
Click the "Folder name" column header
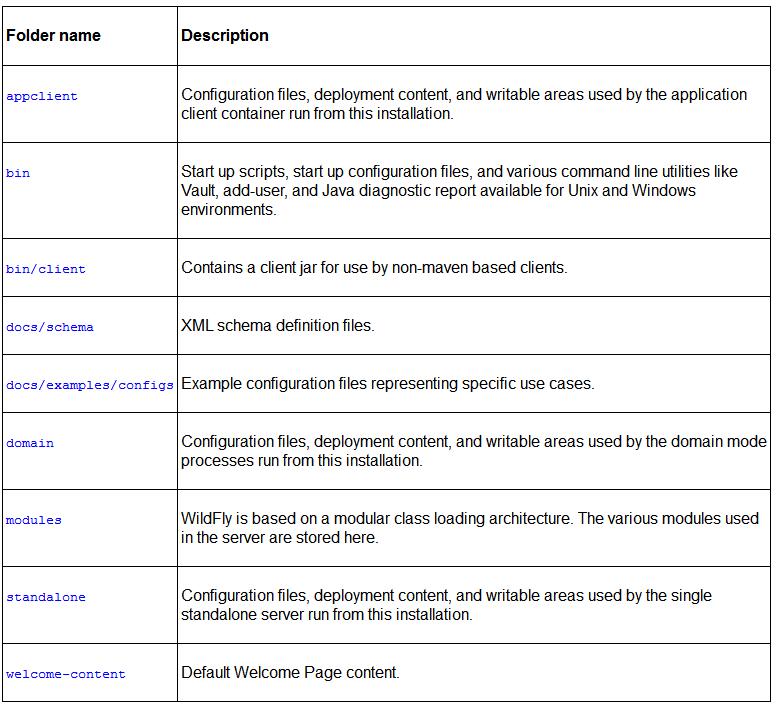coord(54,36)
